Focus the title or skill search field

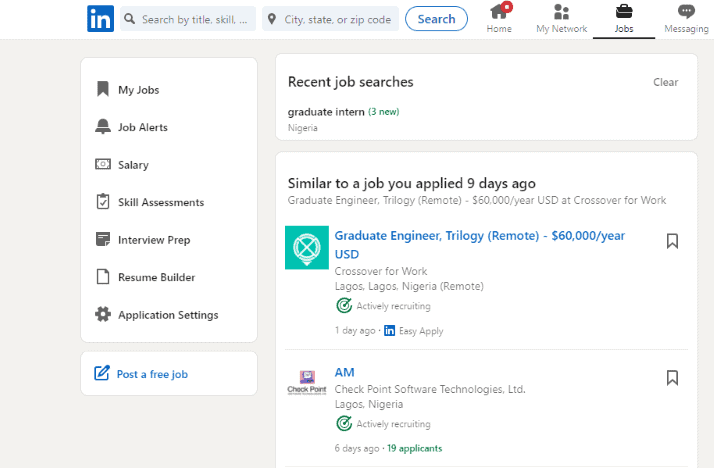[188, 19]
